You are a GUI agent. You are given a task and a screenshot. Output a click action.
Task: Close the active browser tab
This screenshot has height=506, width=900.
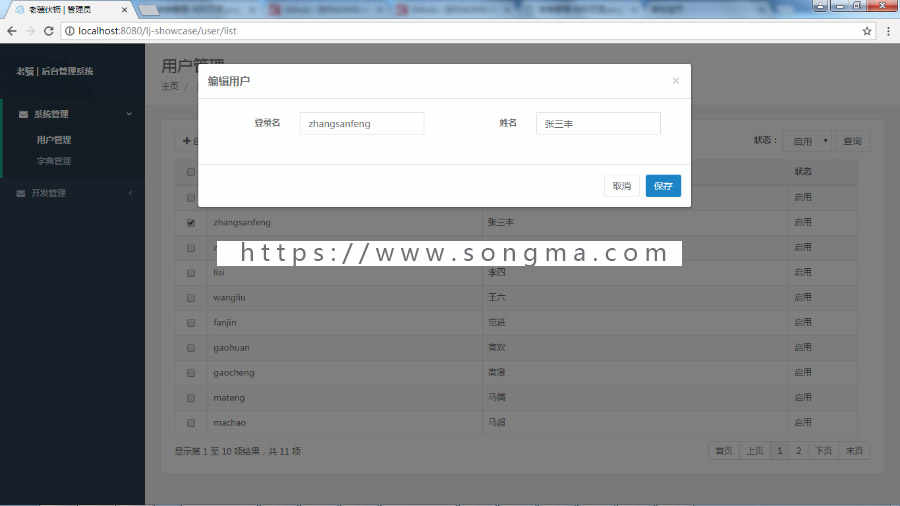(124, 10)
